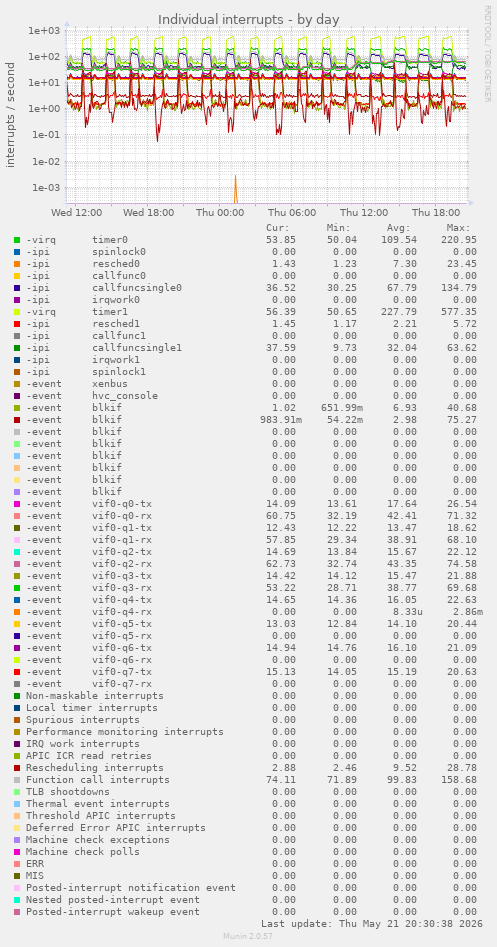Click the Machine check exceptions label
The height and width of the screenshot is (947, 497).
(x=98, y=839)
